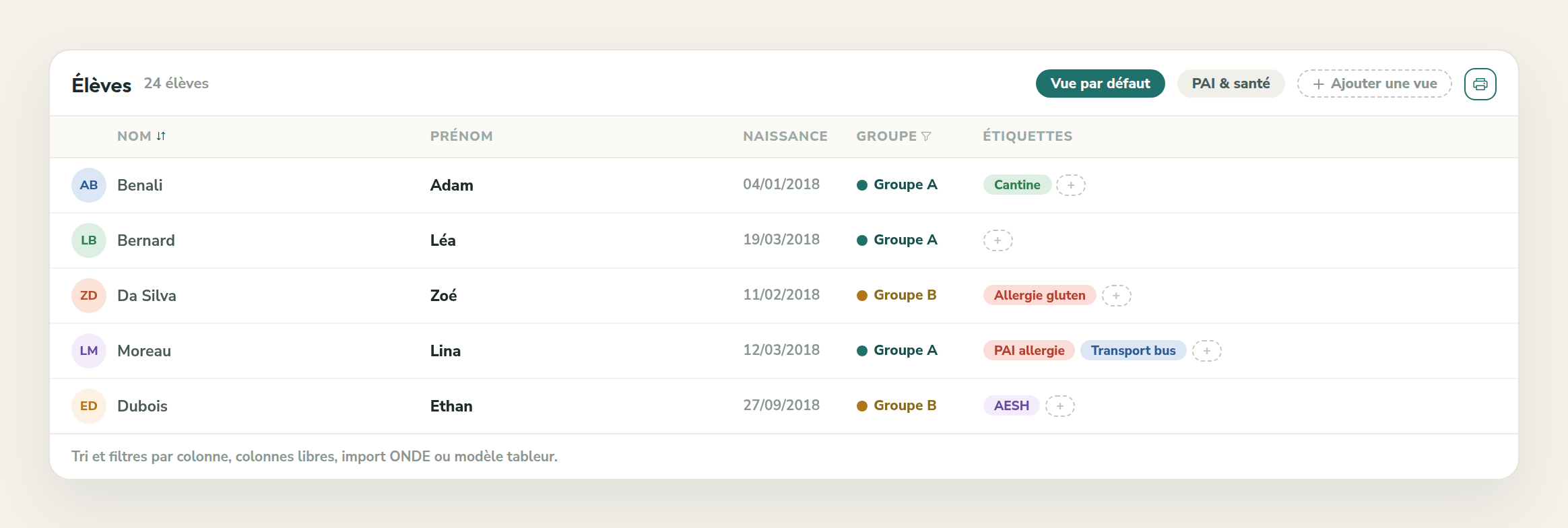Click the first name Ethan
This screenshot has width=1568, height=528.
tap(451, 406)
